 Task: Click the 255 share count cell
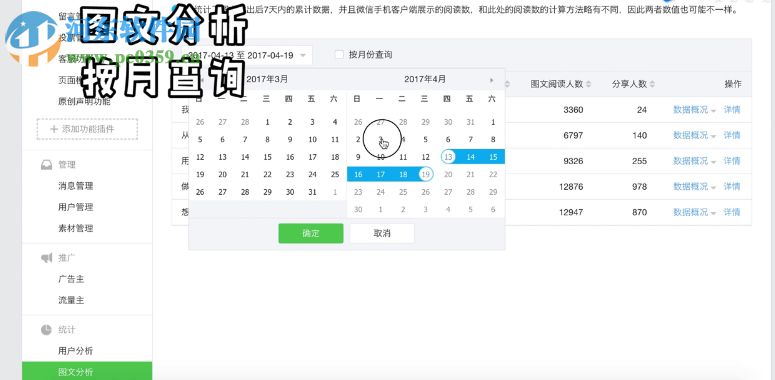click(639, 161)
